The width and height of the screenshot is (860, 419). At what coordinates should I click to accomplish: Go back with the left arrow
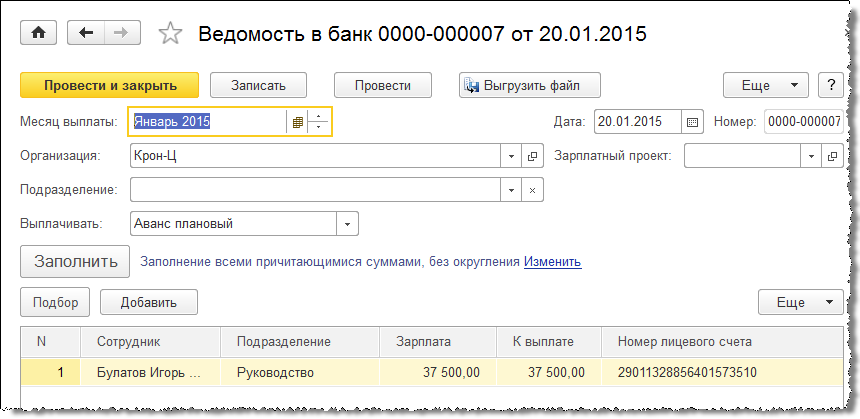coord(86,33)
